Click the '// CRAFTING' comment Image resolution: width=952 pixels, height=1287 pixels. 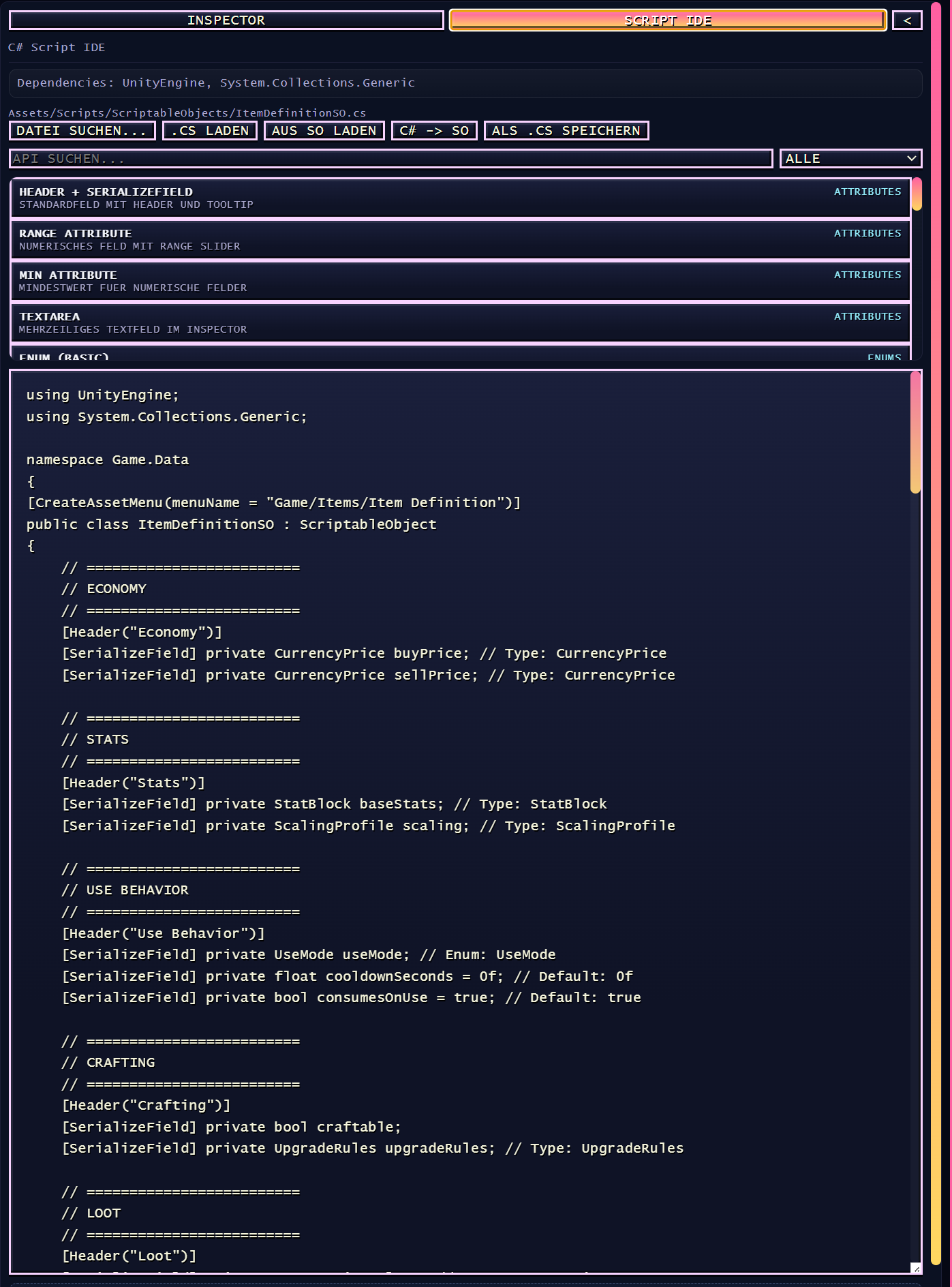(x=108, y=1063)
